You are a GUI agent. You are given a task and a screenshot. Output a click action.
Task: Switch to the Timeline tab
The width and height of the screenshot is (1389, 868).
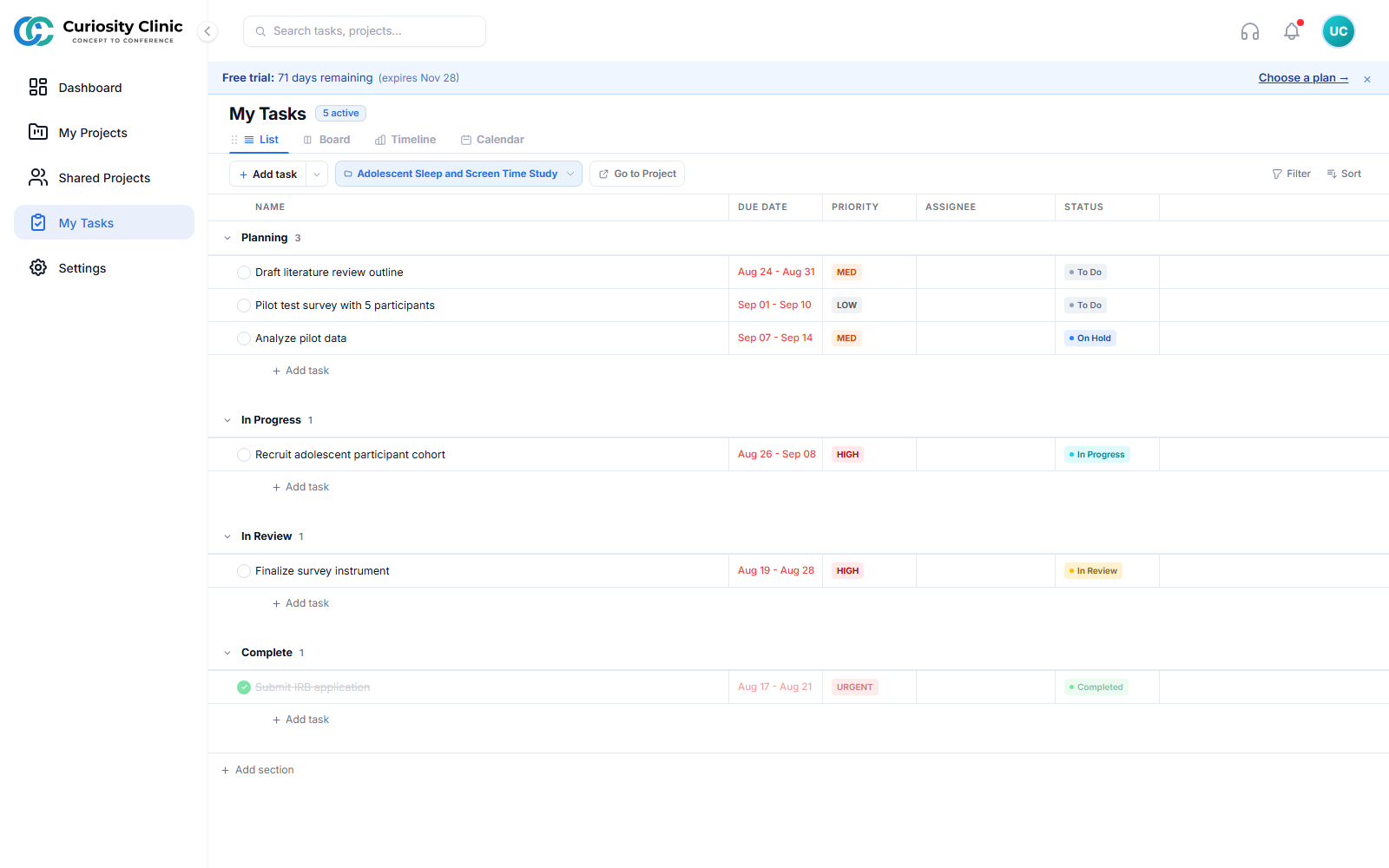pyautogui.click(x=405, y=140)
